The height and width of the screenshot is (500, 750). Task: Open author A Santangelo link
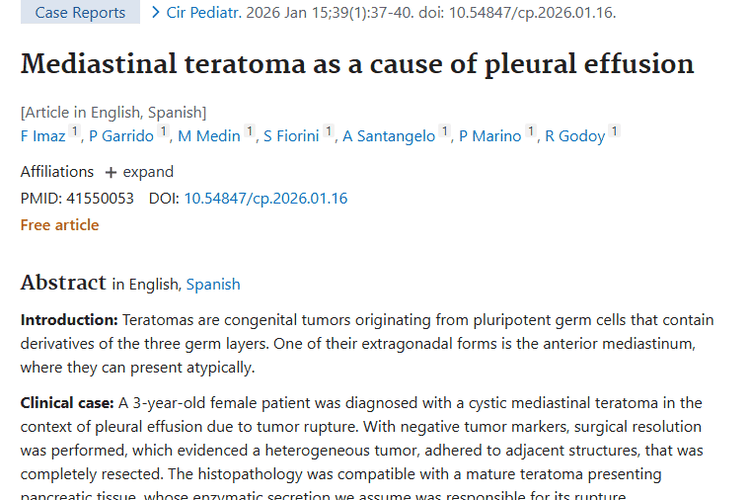tap(389, 136)
